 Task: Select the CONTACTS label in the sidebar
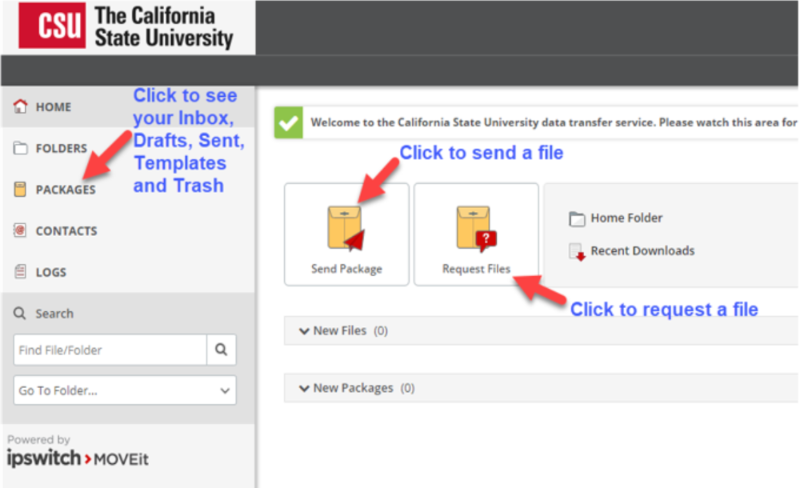click(66, 231)
